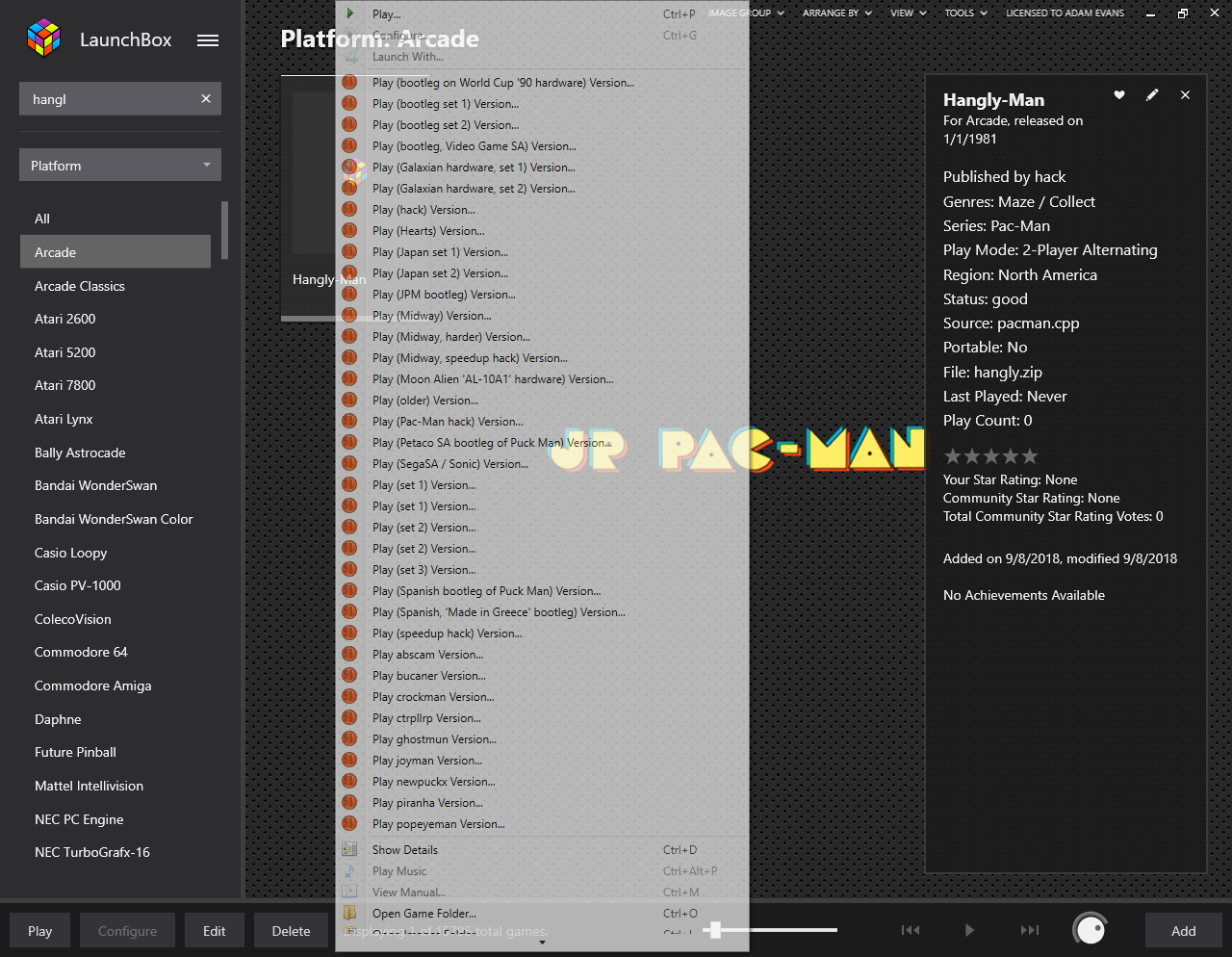
Task: Choose Play... in the context menu
Action: [x=542, y=13]
